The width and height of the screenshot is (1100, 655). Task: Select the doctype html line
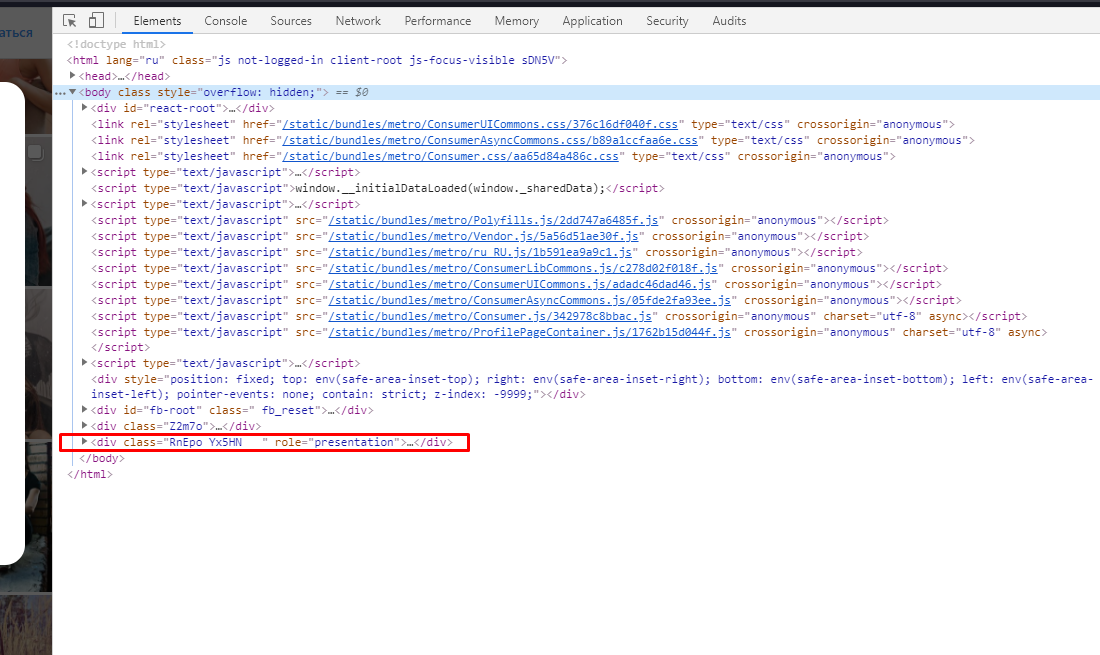(x=116, y=44)
